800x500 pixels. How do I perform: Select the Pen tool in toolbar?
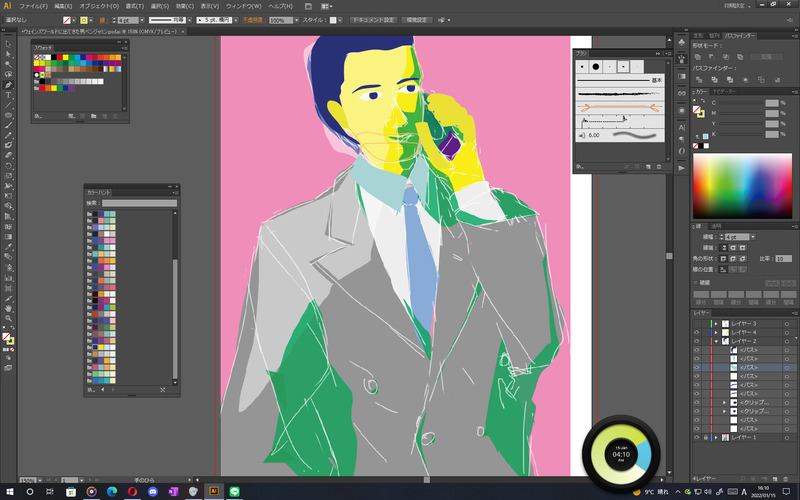coord(8,84)
